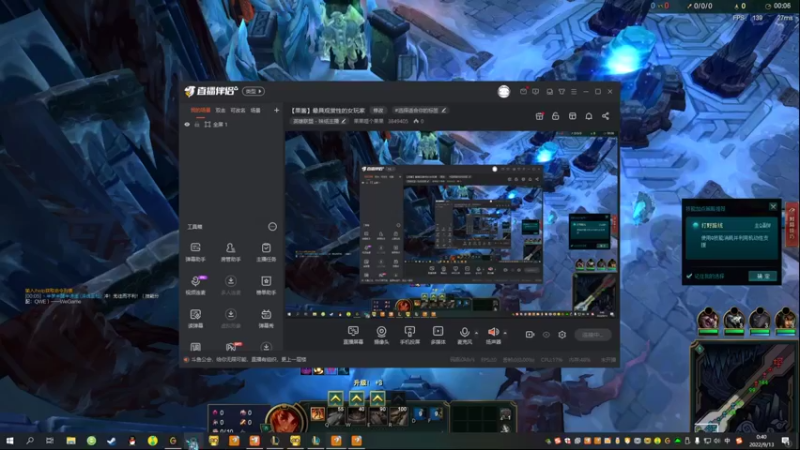Image resolution: width=800 pixels, height=450 pixels.
Task: Add 摄像头 camera source
Action: (x=381, y=335)
